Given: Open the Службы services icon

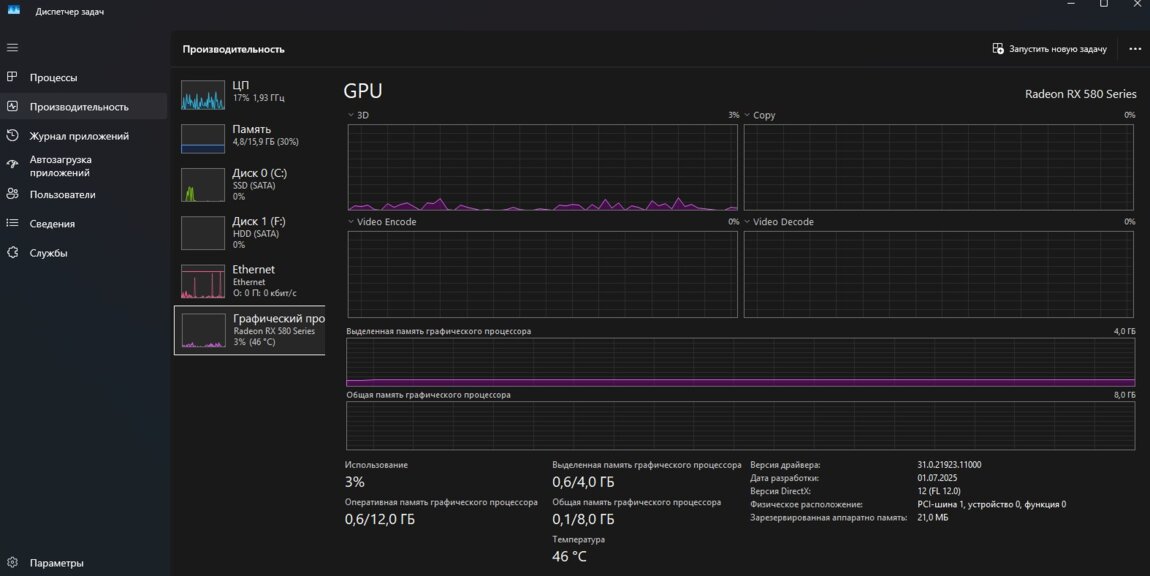Looking at the screenshot, I should pos(12,253).
